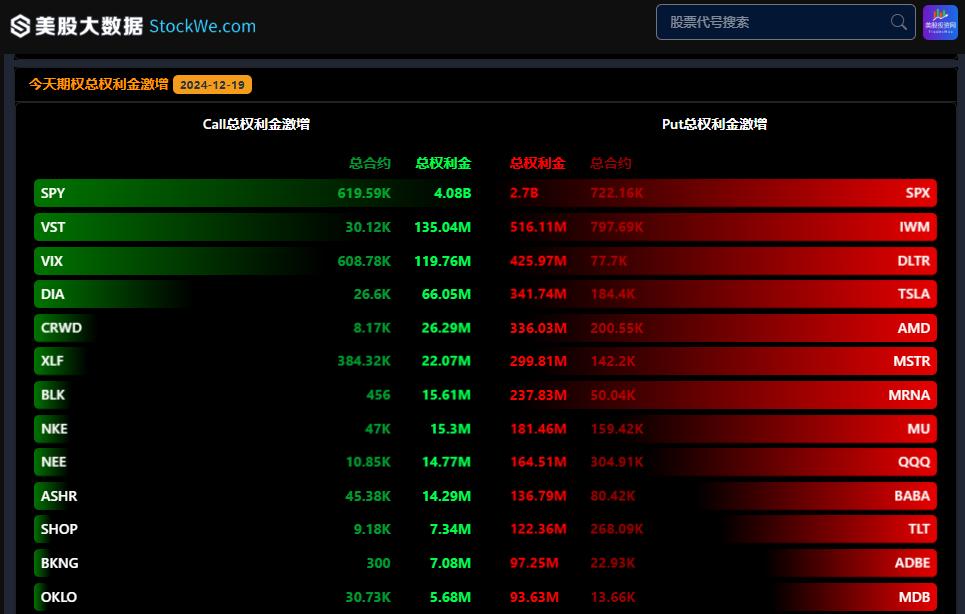Click the 今天期权总权利金激增 title

point(98,84)
